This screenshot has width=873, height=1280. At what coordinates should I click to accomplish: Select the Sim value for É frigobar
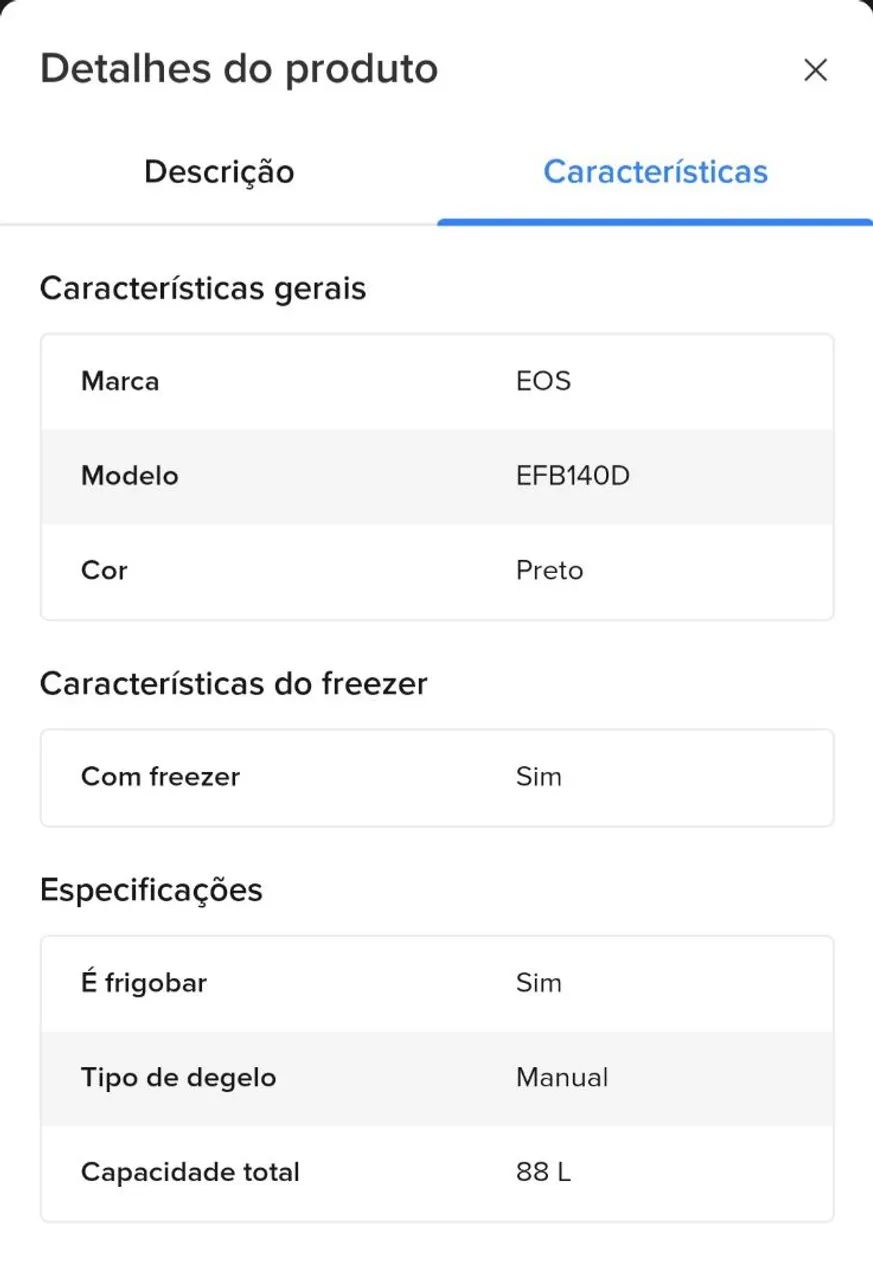[x=538, y=983]
